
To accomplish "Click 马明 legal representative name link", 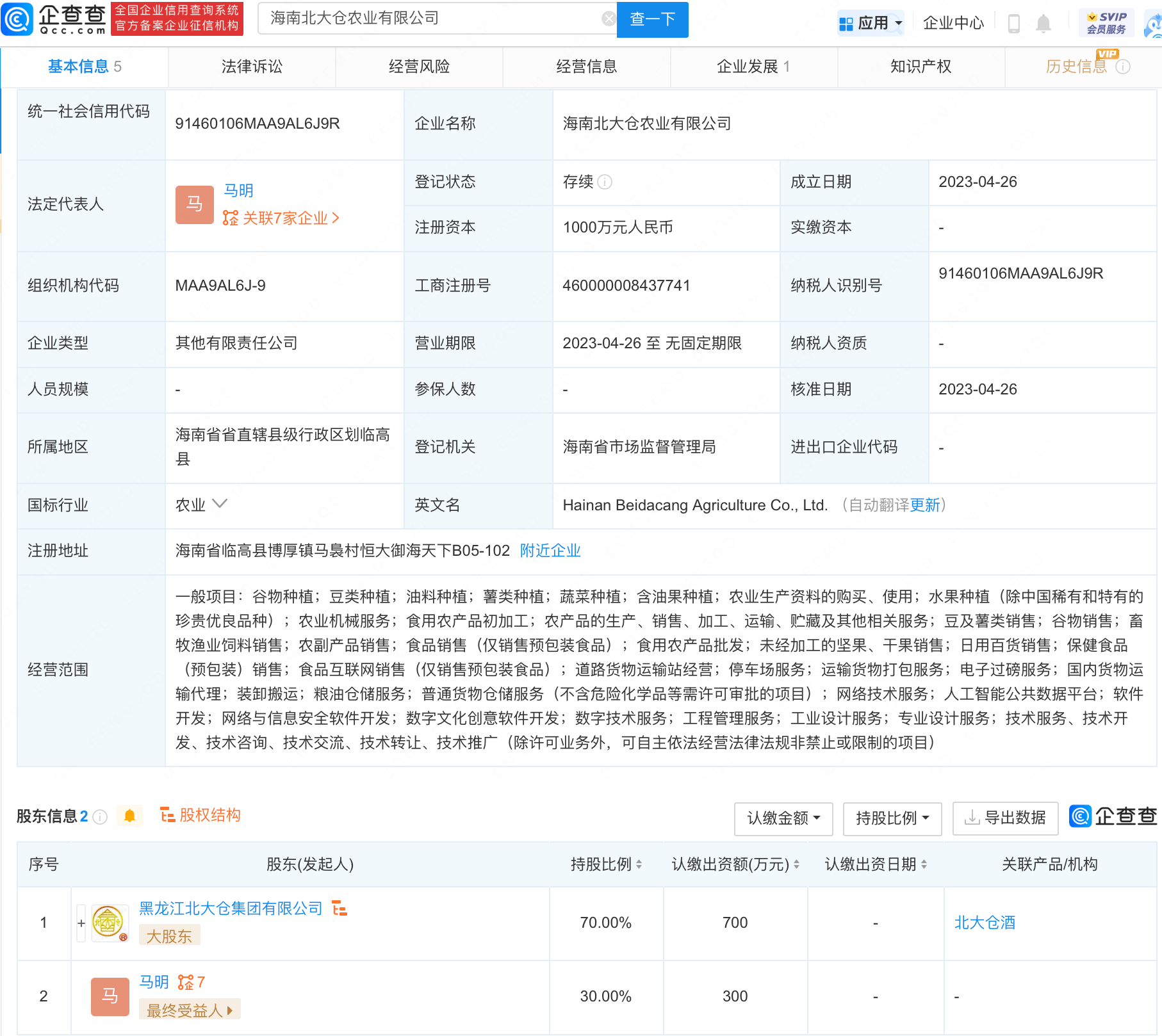I will [x=238, y=191].
